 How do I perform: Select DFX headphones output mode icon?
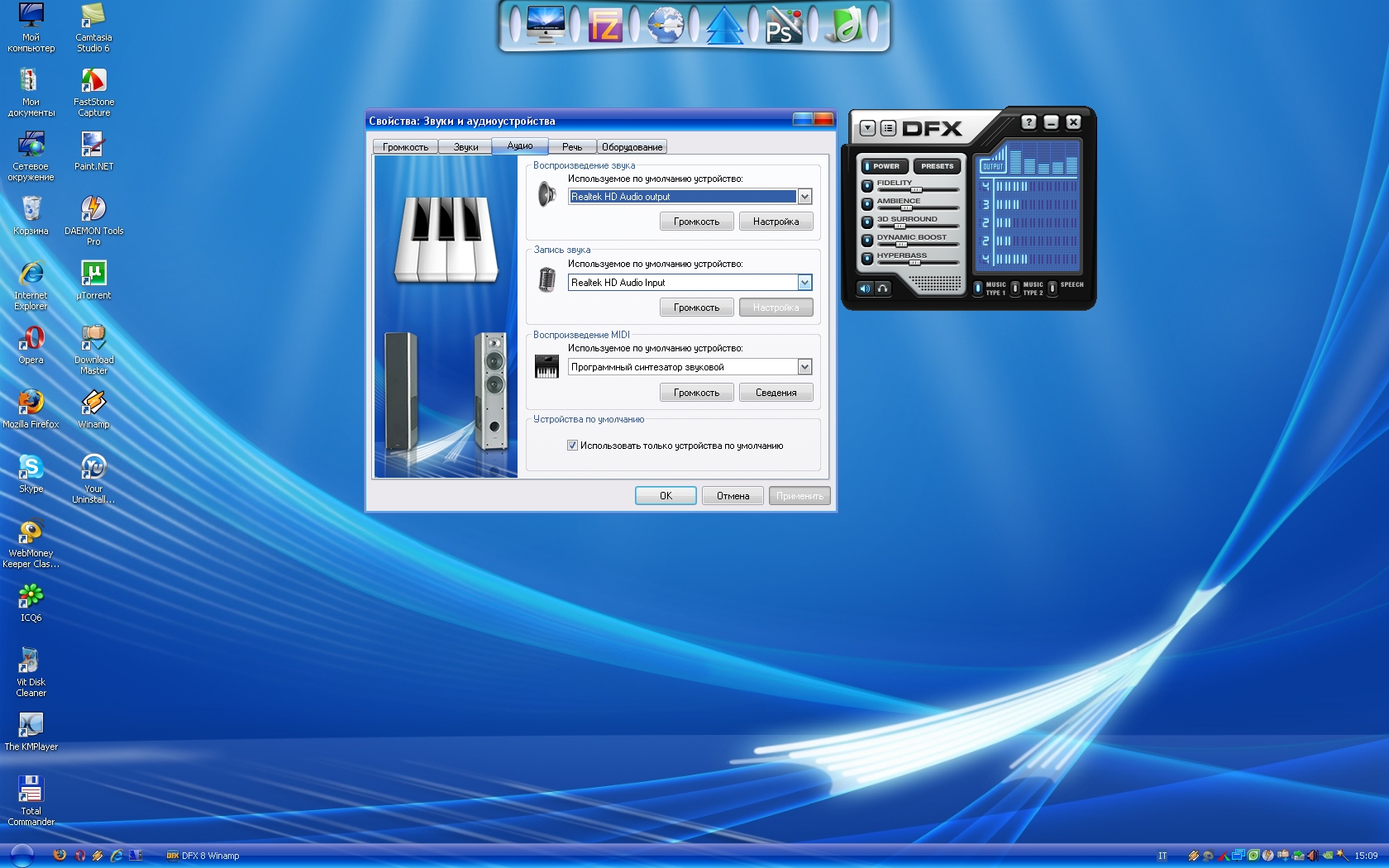click(x=883, y=289)
